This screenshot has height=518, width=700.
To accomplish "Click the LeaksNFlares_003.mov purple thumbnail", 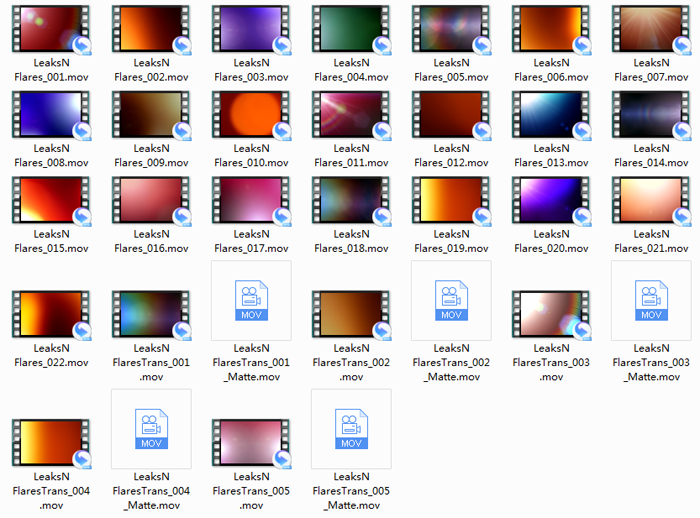I will coord(250,29).
